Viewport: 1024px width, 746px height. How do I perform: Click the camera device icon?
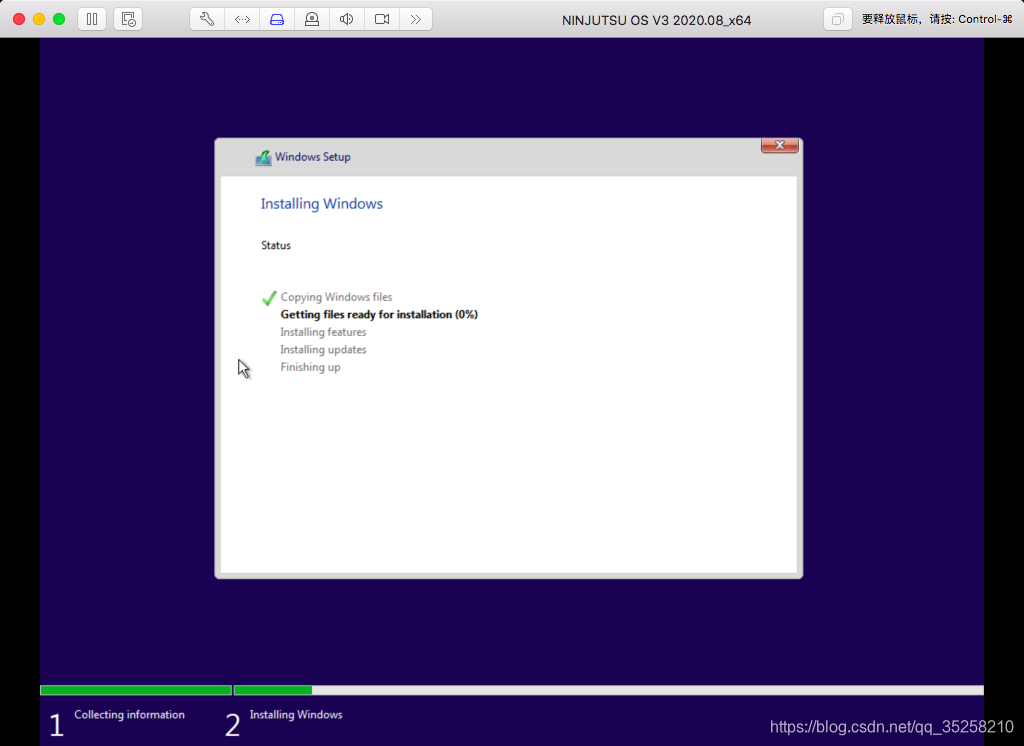tap(312, 19)
